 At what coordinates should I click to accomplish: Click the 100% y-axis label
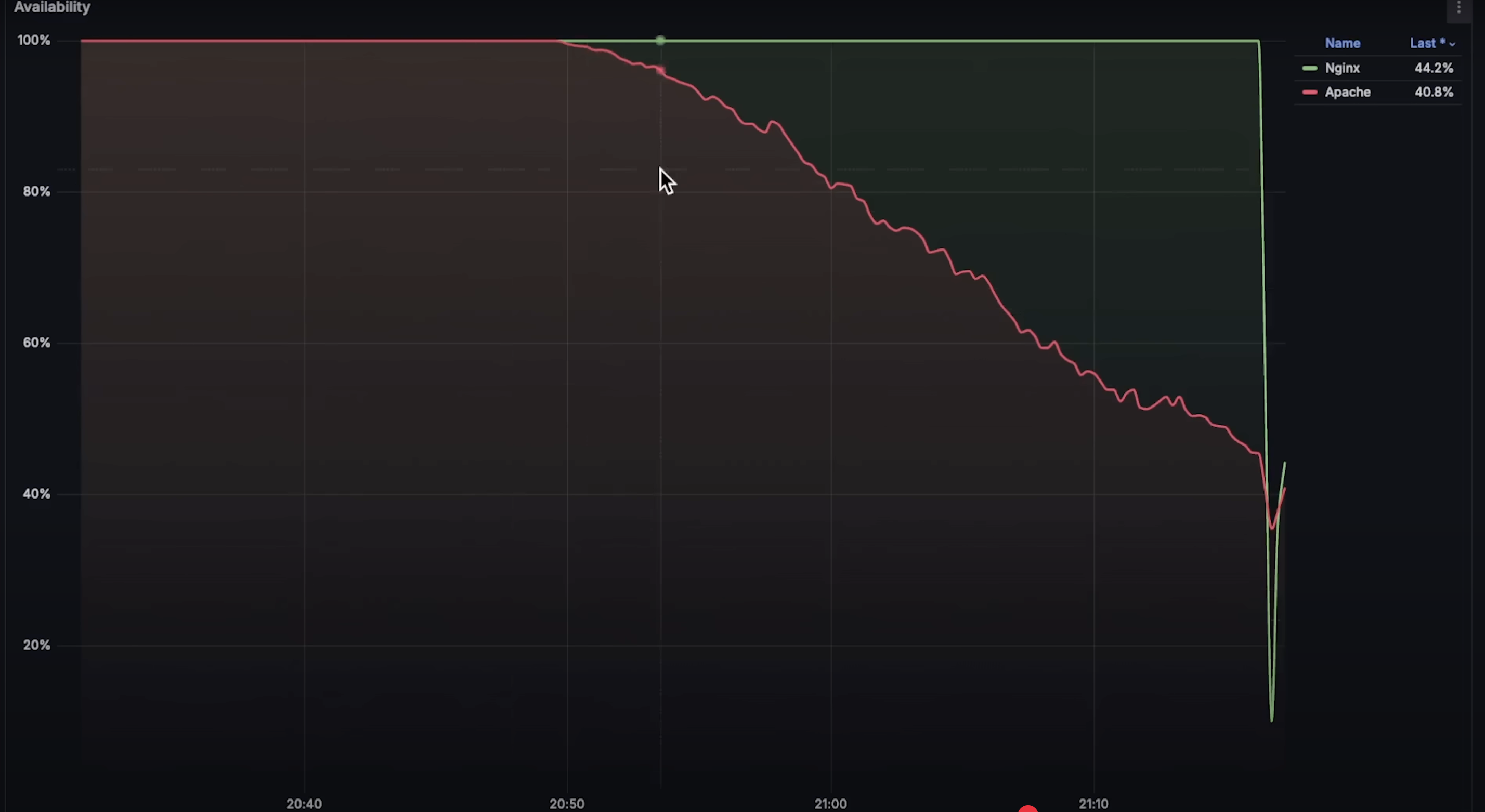[x=33, y=41]
